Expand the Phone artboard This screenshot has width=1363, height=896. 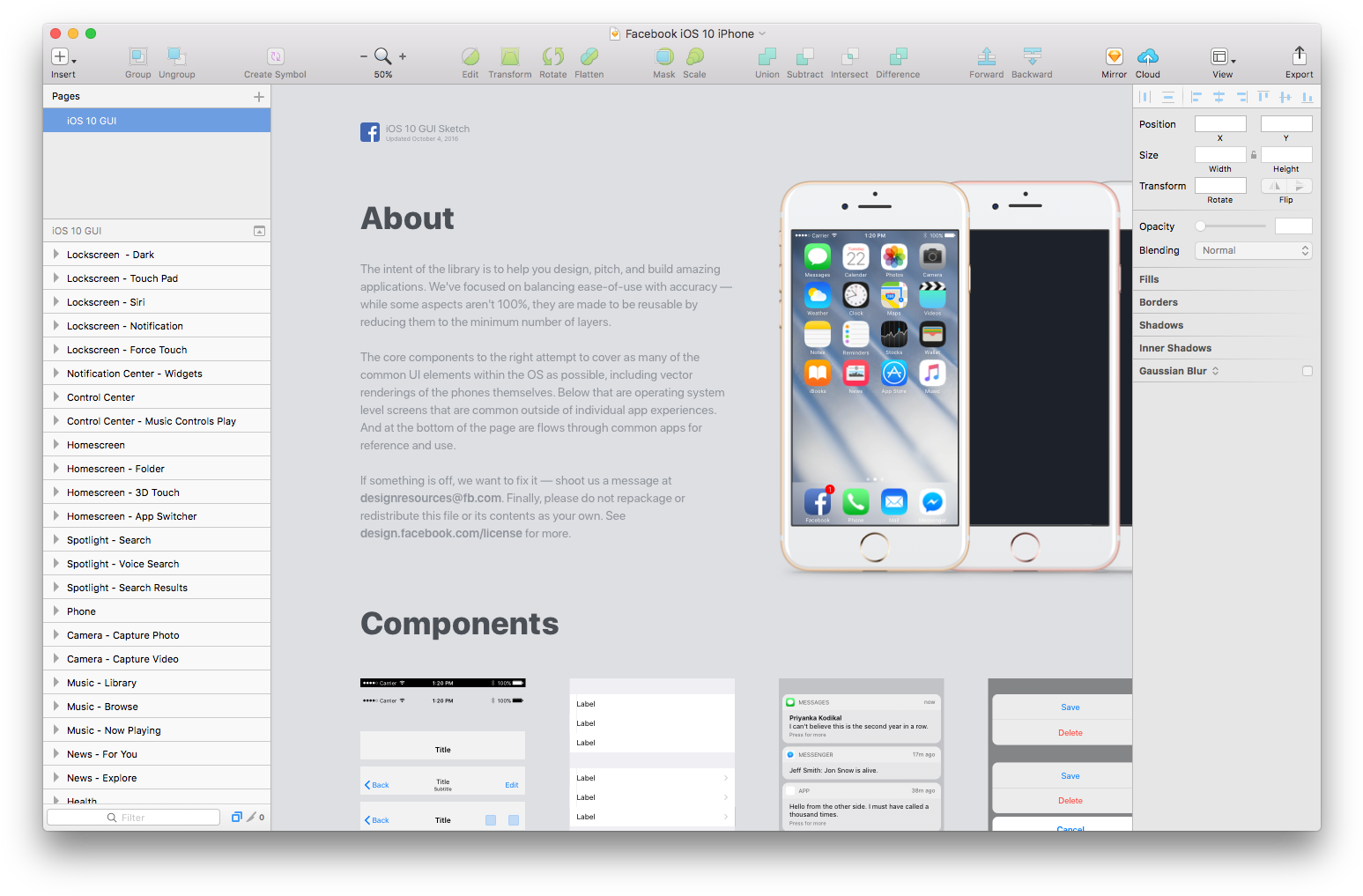click(x=56, y=611)
